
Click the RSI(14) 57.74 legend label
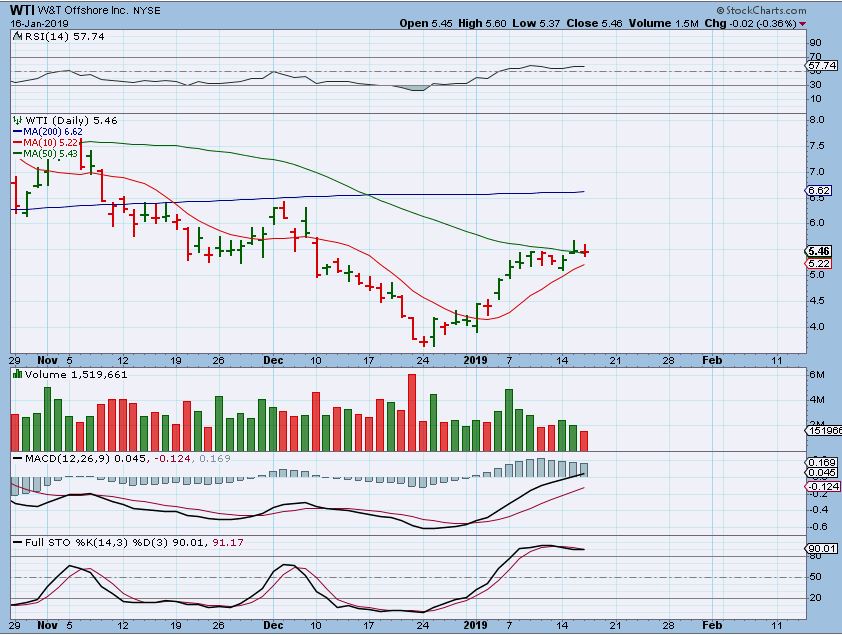pyautogui.click(x=64, y=37)
